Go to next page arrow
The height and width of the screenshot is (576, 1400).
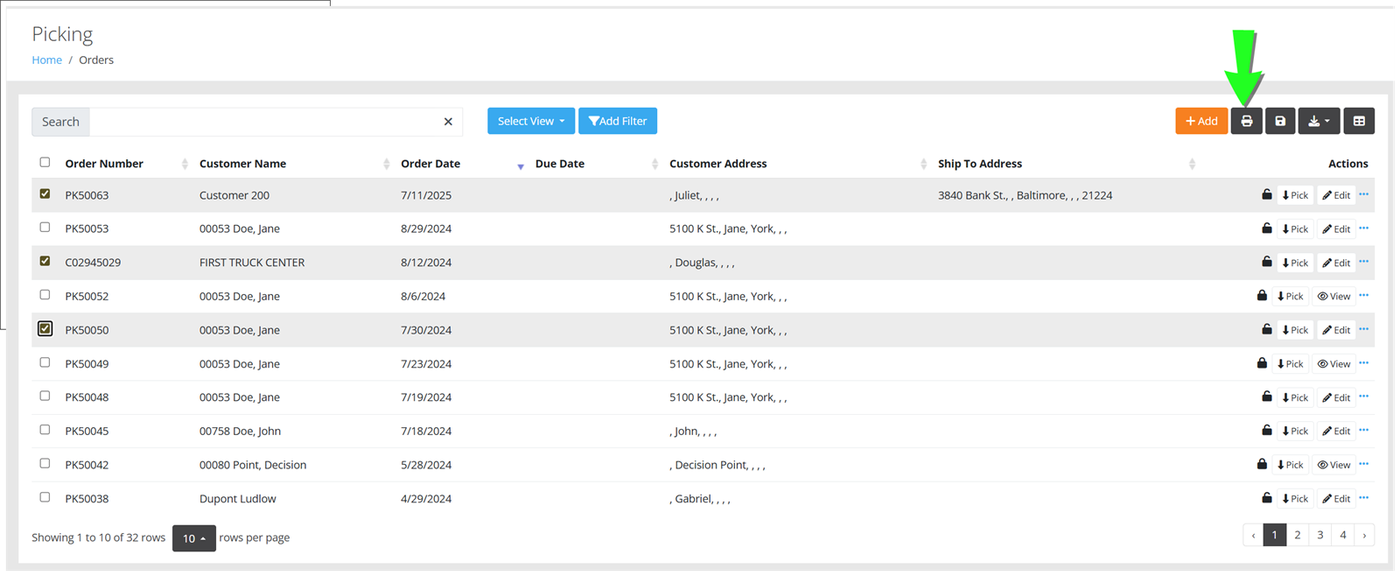(x=1365, y=535)
